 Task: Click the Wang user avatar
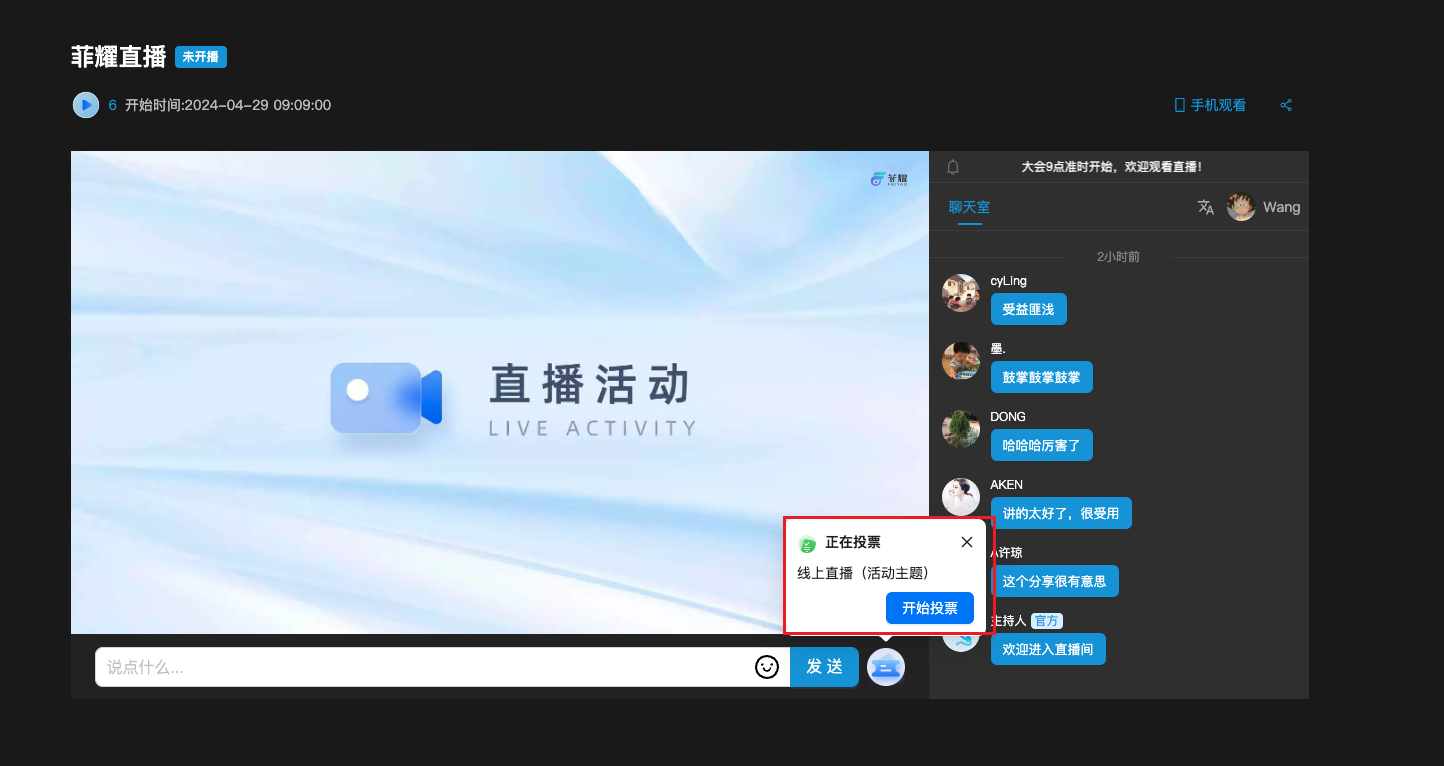[x=1241, y=207]
